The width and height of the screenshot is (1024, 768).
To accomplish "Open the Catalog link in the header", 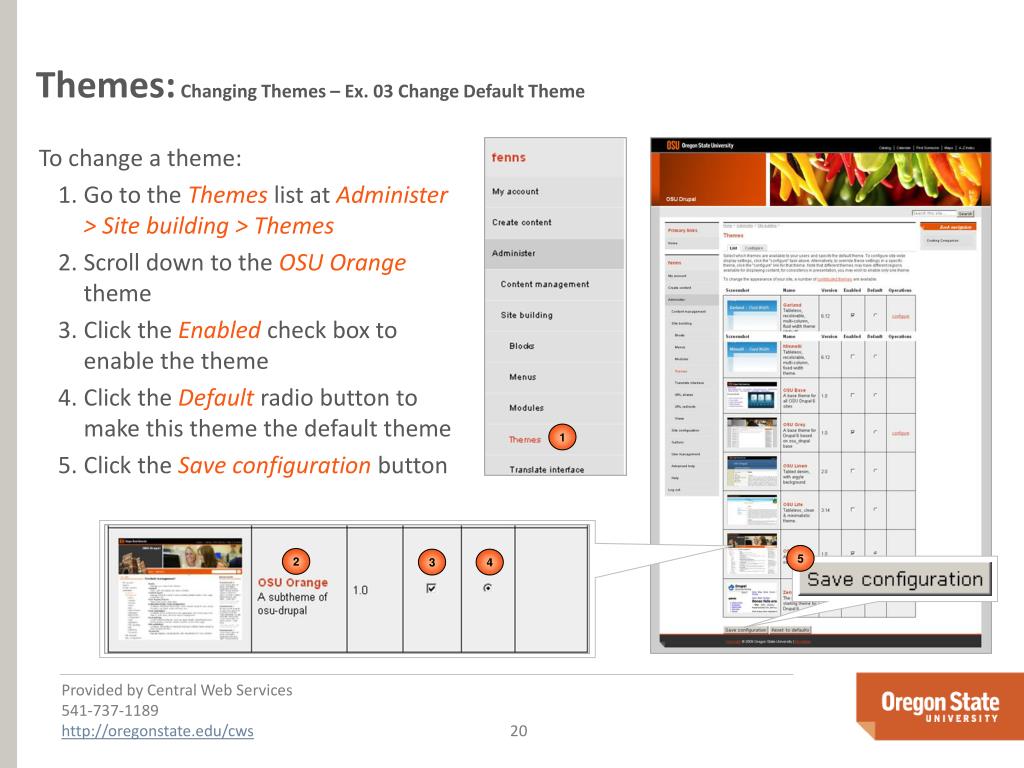I will tap(885, 148).
